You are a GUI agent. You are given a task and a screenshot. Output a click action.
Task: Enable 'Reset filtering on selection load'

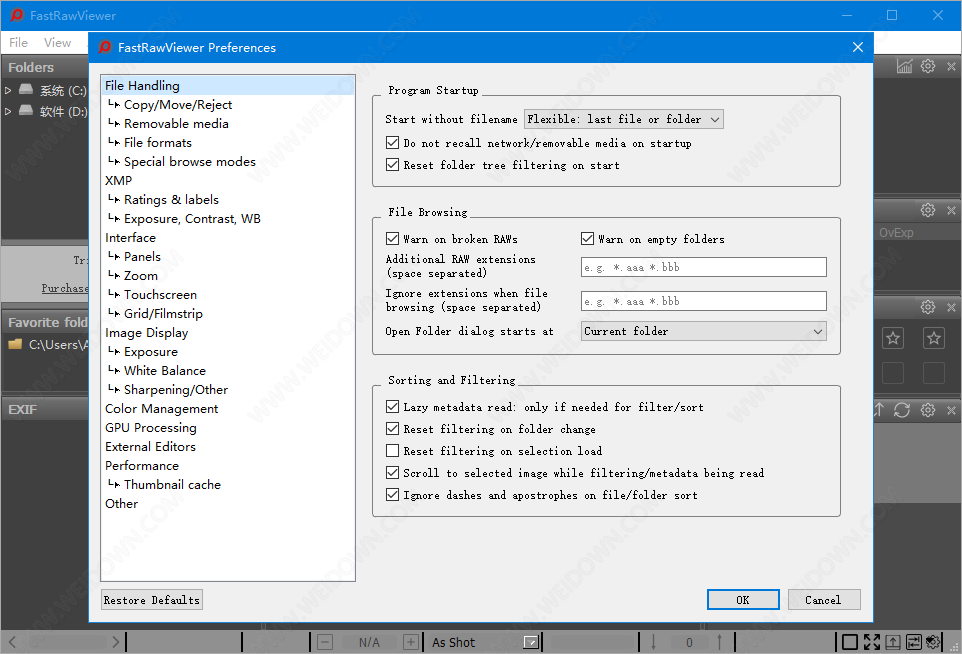coord(393,451)
